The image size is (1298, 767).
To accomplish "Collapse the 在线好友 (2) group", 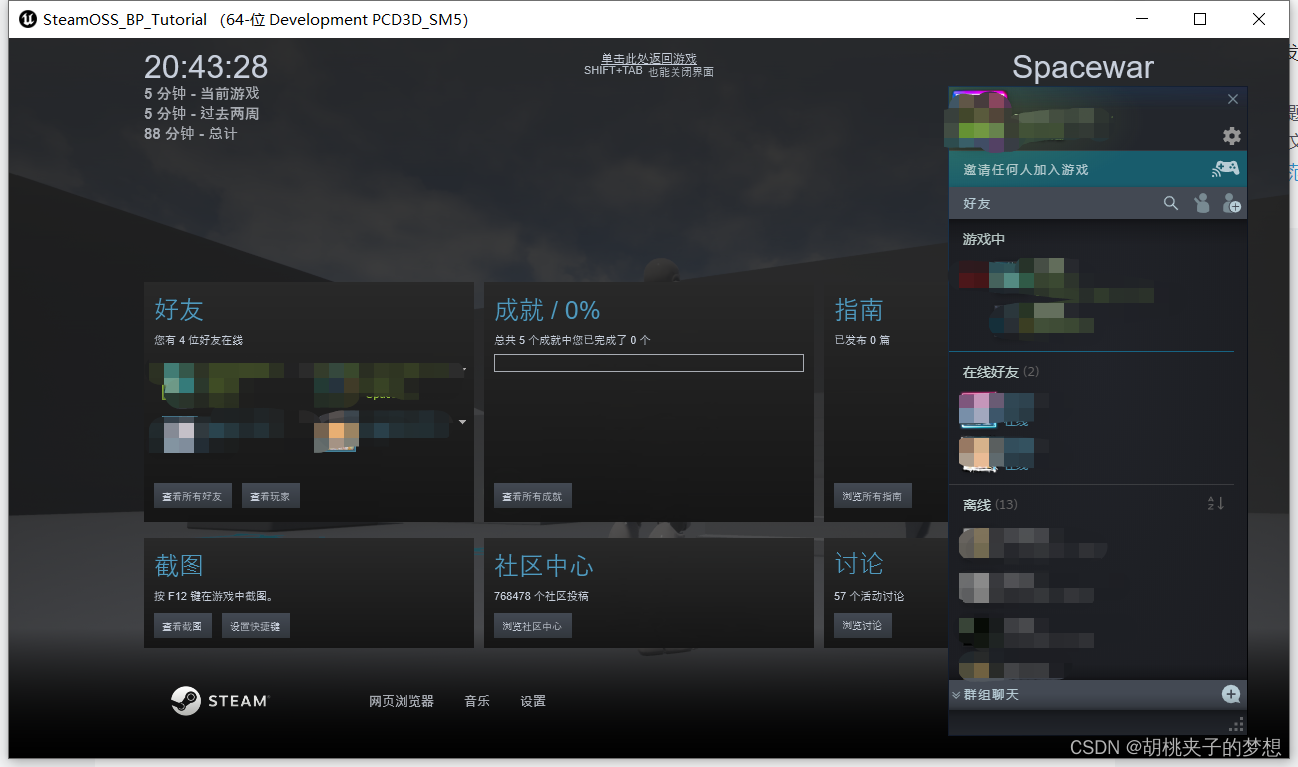I will 1001,372.
